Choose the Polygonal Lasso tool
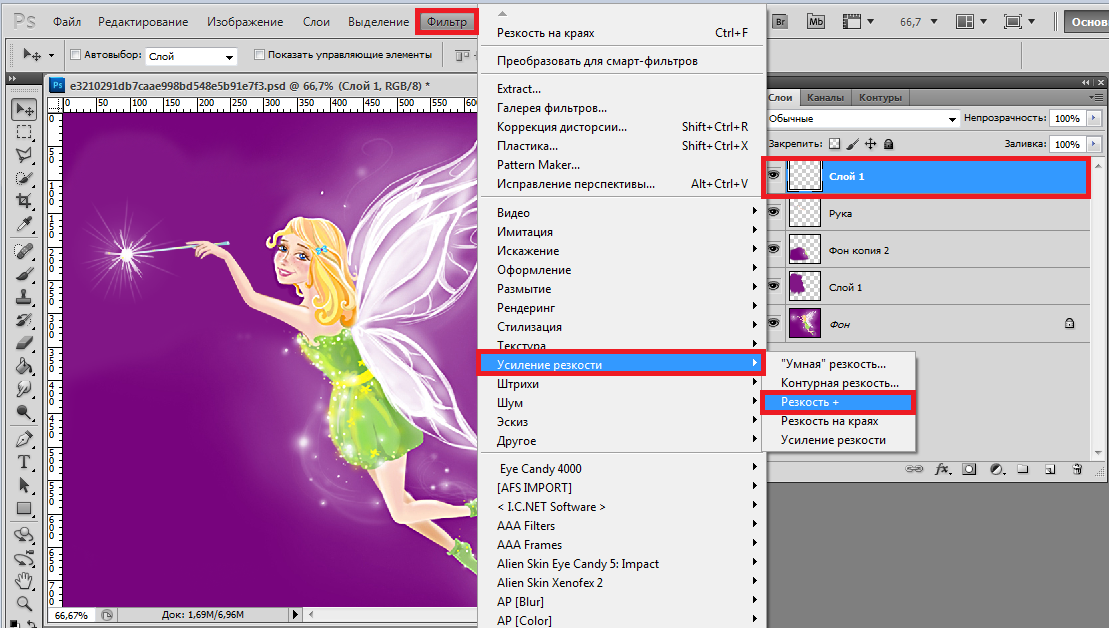This screenshot has height=628, width=1109. click(x=24, y=155)
